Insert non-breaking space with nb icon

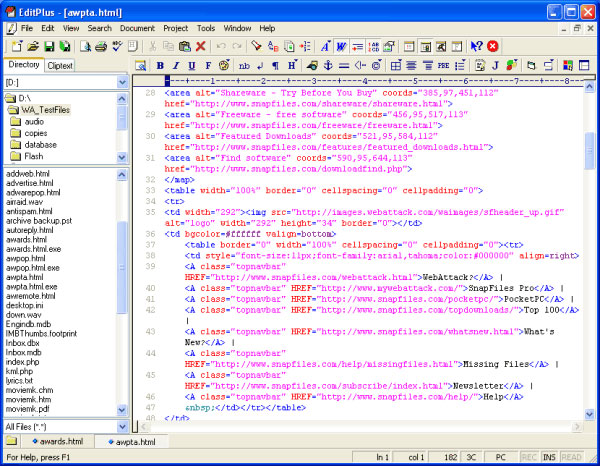click(x=244, y=66)
